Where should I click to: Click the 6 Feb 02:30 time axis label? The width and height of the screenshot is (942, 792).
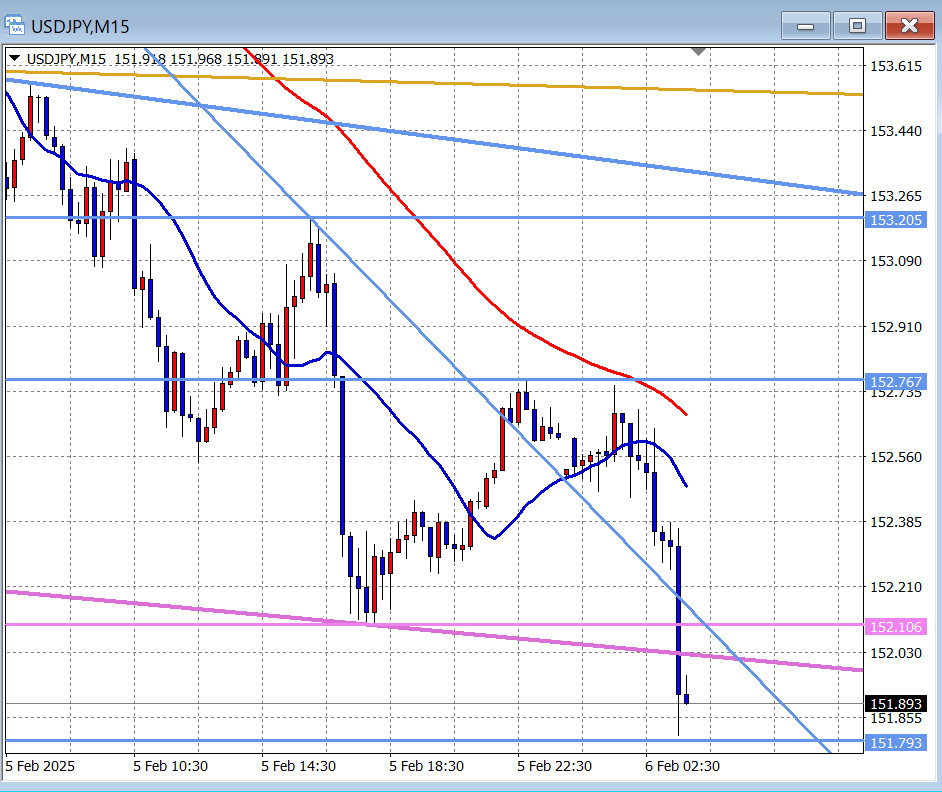[682, 766]
